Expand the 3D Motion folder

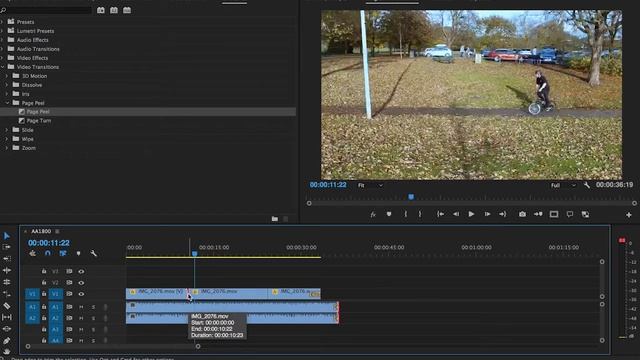coord(7,76)
